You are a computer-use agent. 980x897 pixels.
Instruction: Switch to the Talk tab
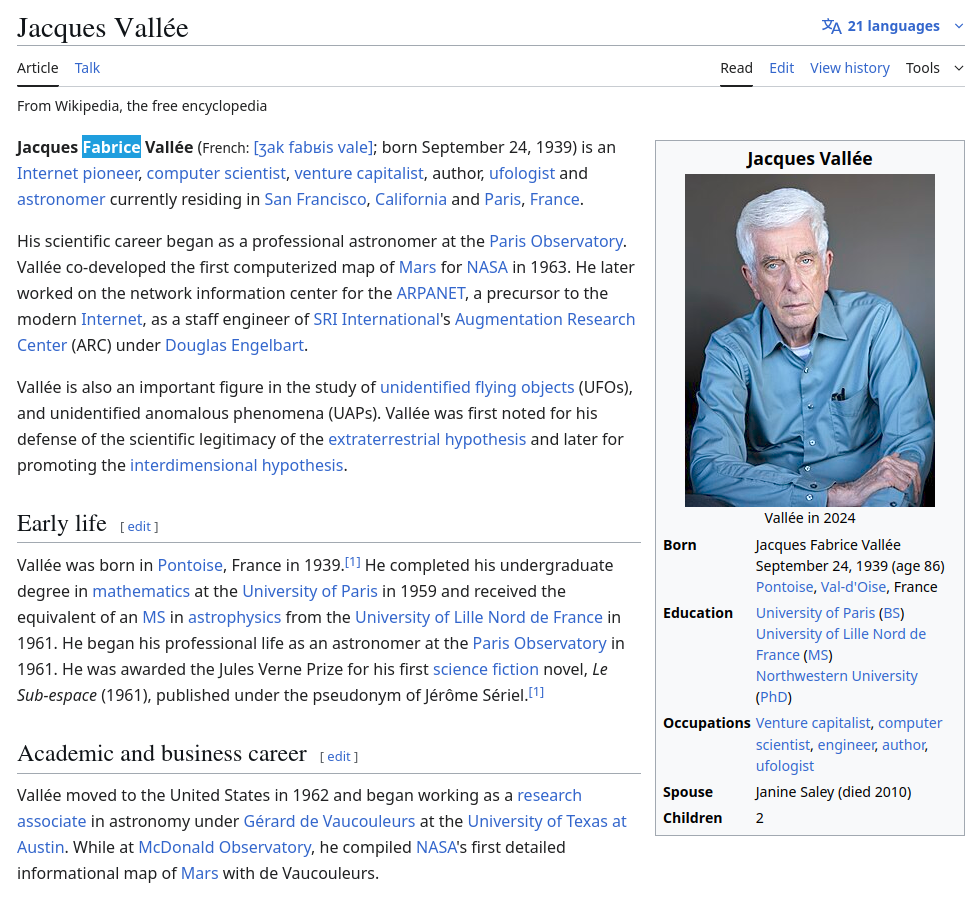[x=87, y=68]
